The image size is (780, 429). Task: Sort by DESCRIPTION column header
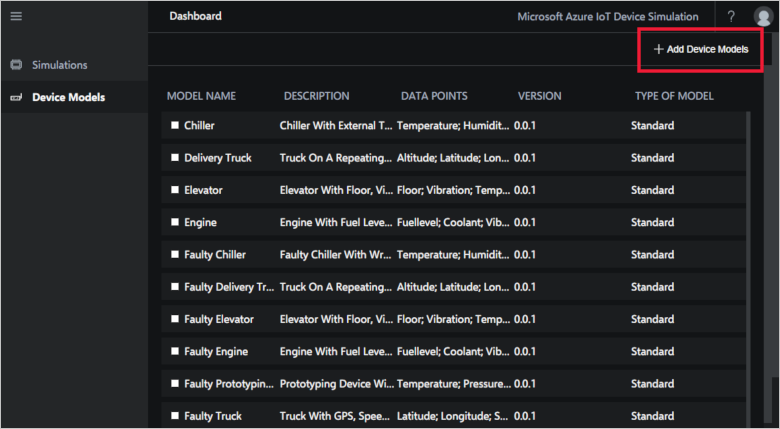(316, 96)
